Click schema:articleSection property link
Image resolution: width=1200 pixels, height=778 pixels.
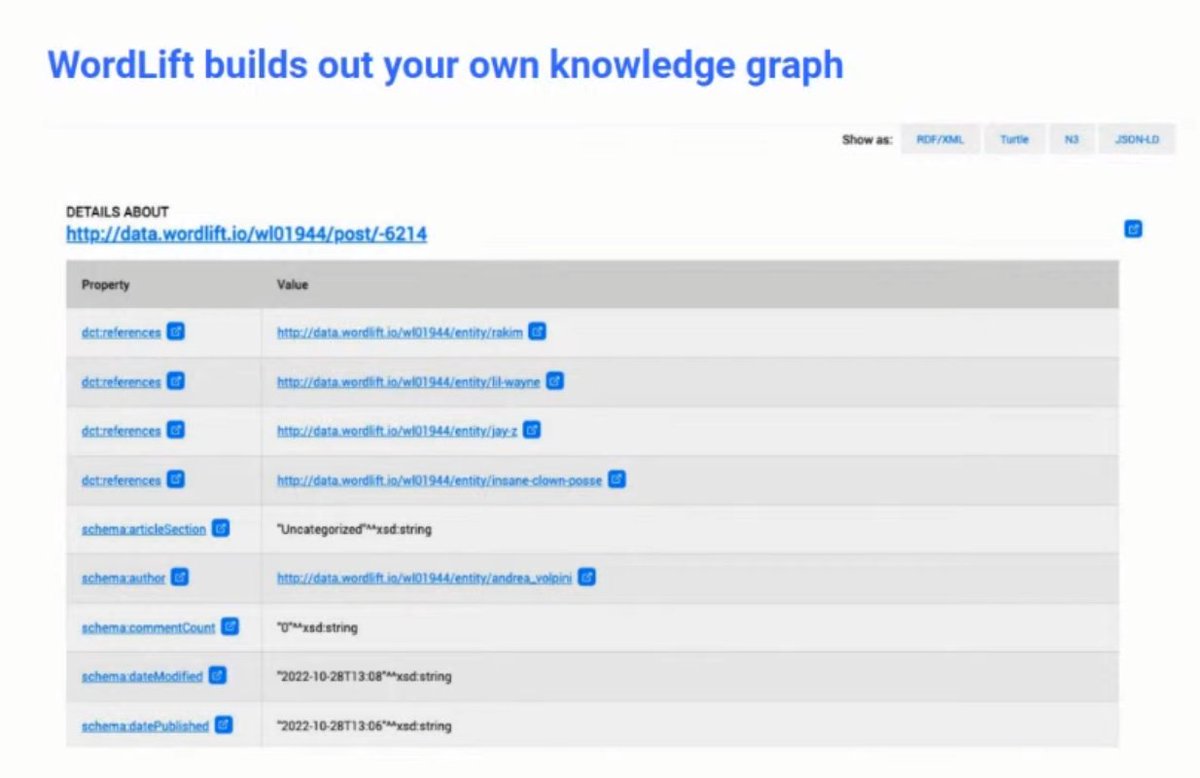click(143, 529)
